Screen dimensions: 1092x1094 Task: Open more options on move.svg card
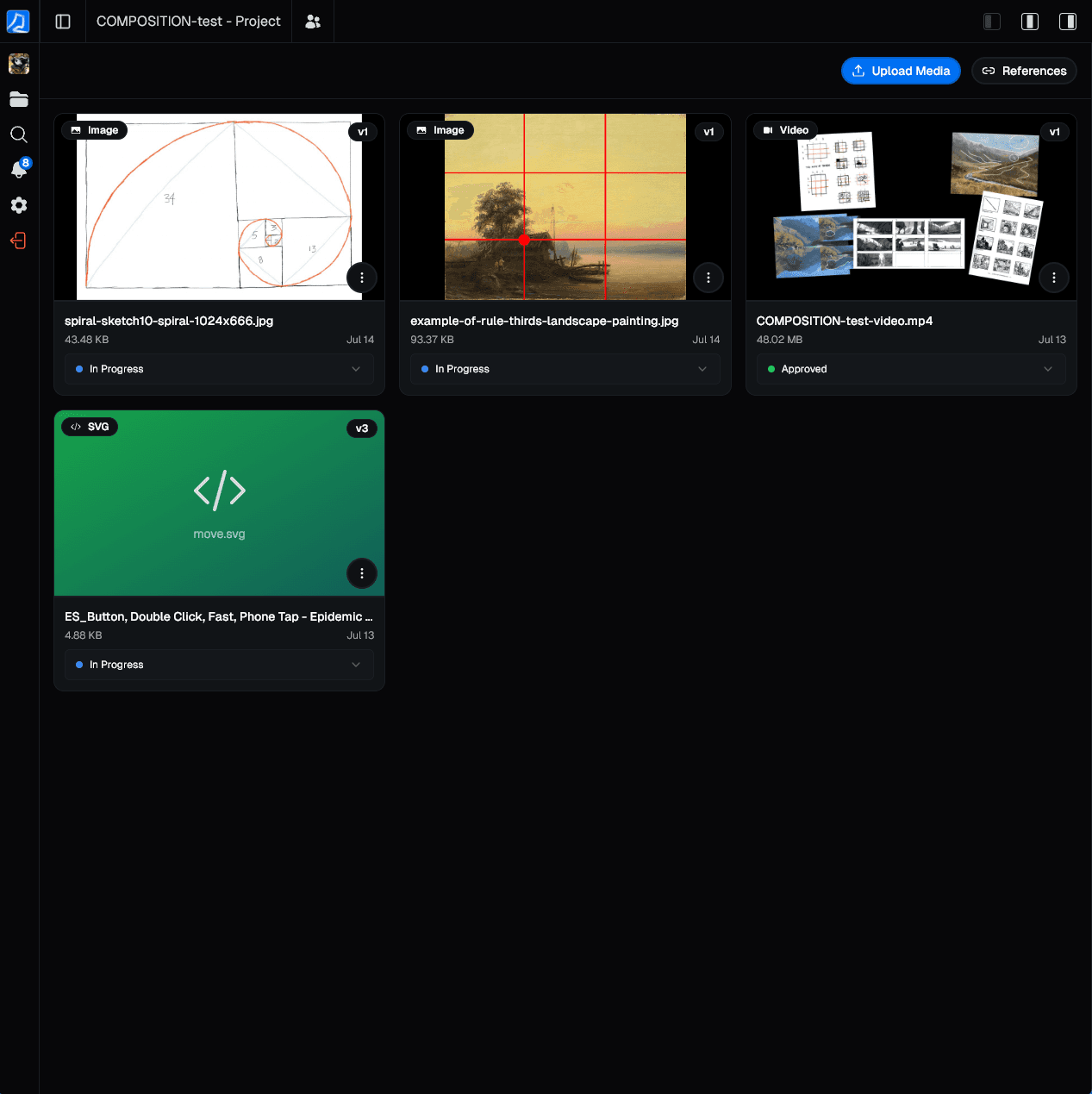click(x=362, y=573)
